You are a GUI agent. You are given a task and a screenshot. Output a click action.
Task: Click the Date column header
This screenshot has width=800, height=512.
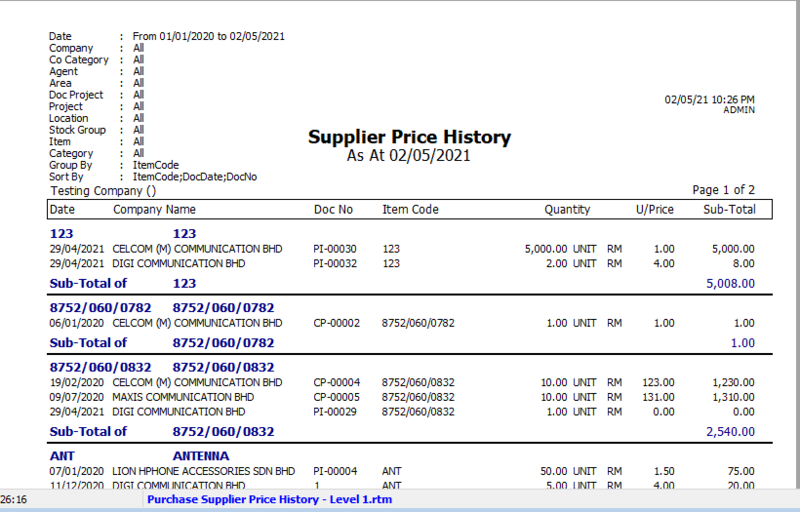pyautogui.click(x=62, y=210)
